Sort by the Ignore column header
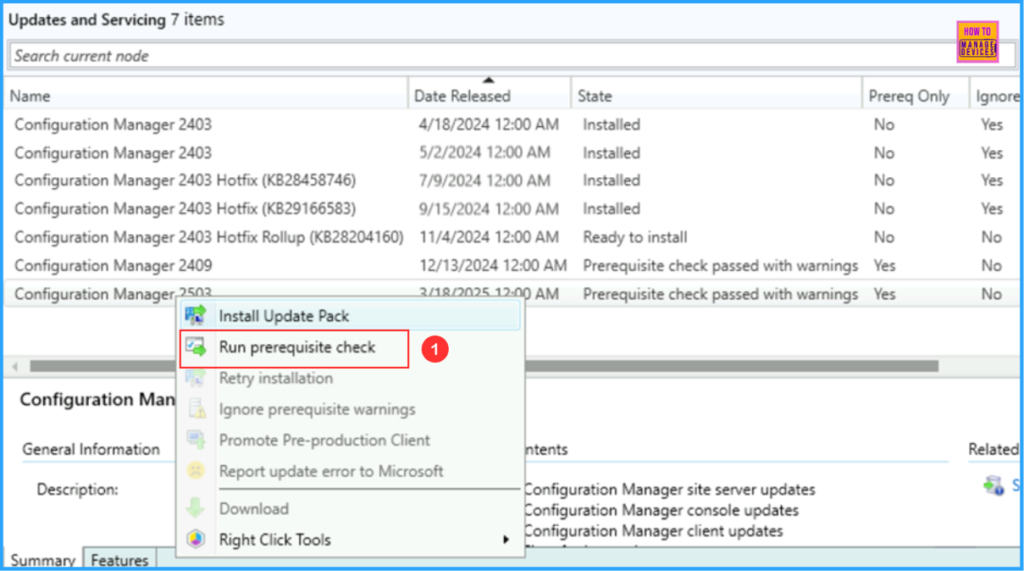The image size is (1024, 571). tap(996, 96)
